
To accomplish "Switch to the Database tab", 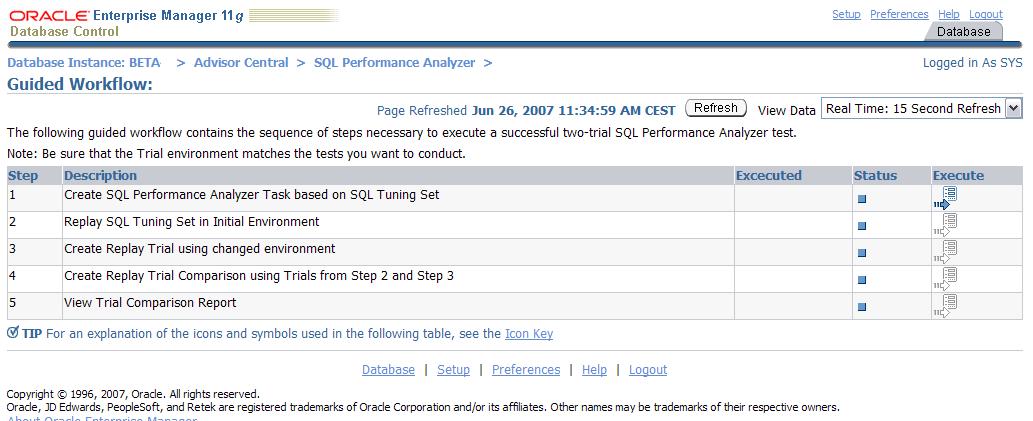I will [963, 32].
